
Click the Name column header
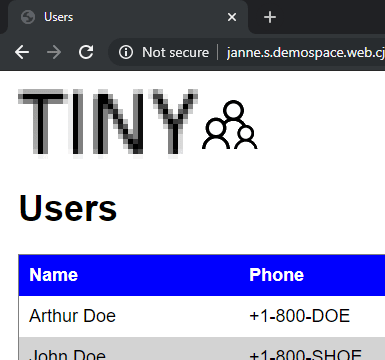coord(54,275)
